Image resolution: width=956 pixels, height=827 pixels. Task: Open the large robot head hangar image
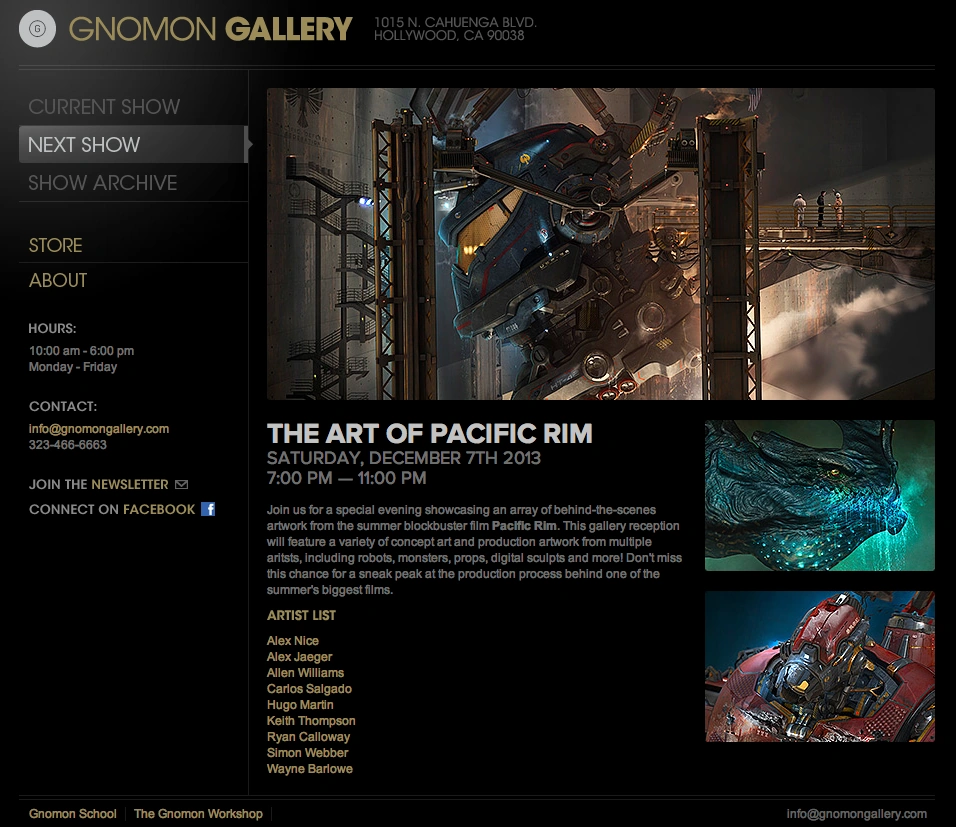(x=601, y=244)
